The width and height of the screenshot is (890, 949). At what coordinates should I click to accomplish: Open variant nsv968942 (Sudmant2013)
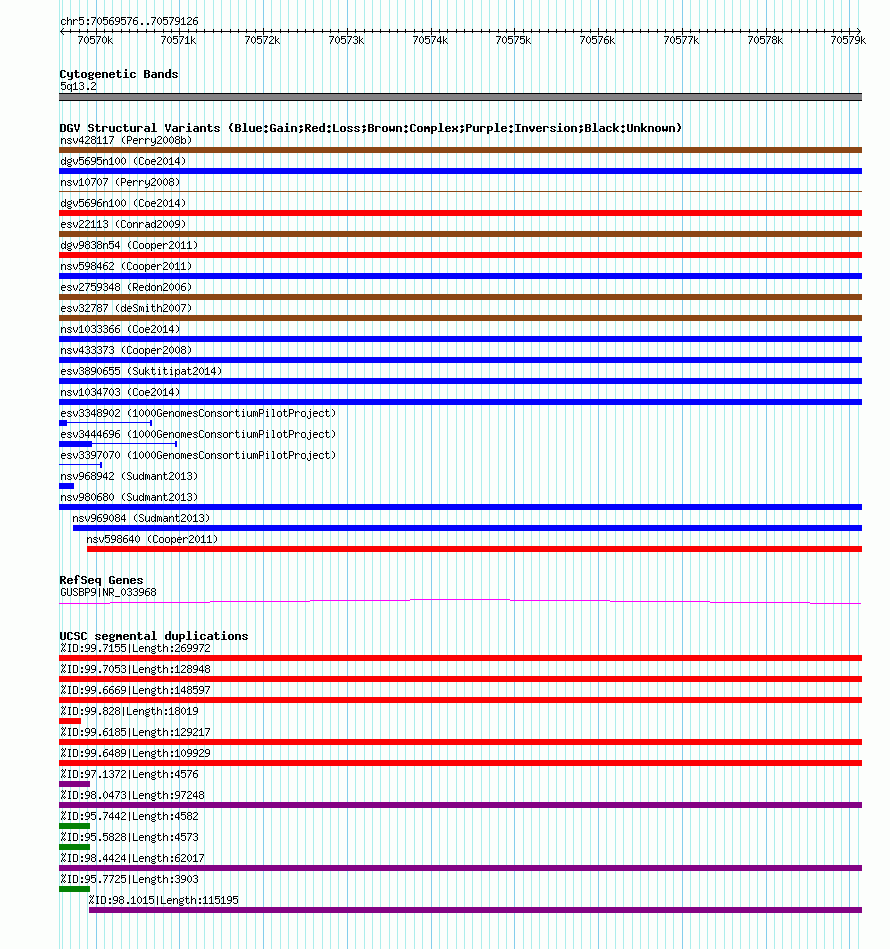129,476
